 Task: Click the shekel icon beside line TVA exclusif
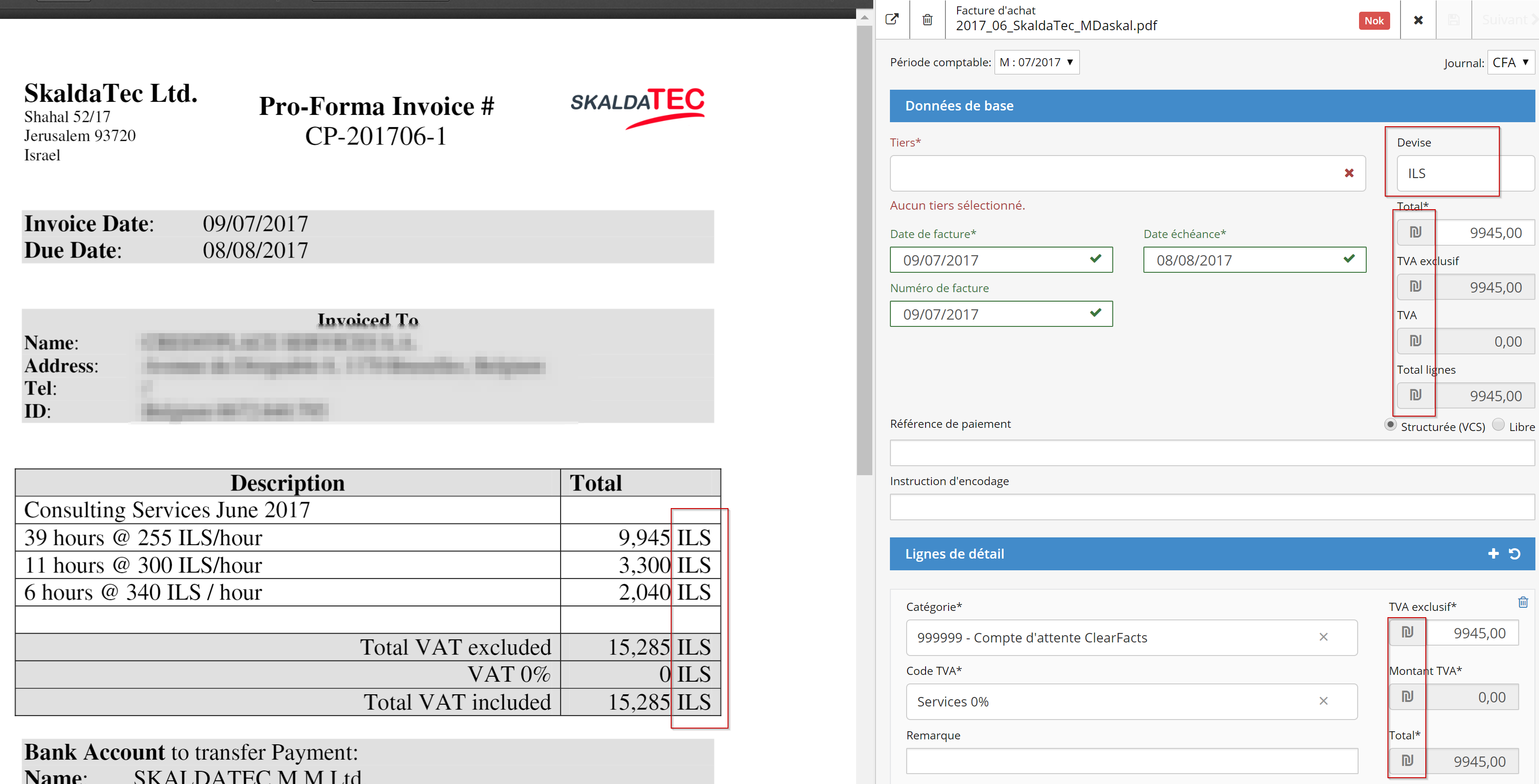click(1408, 633)
